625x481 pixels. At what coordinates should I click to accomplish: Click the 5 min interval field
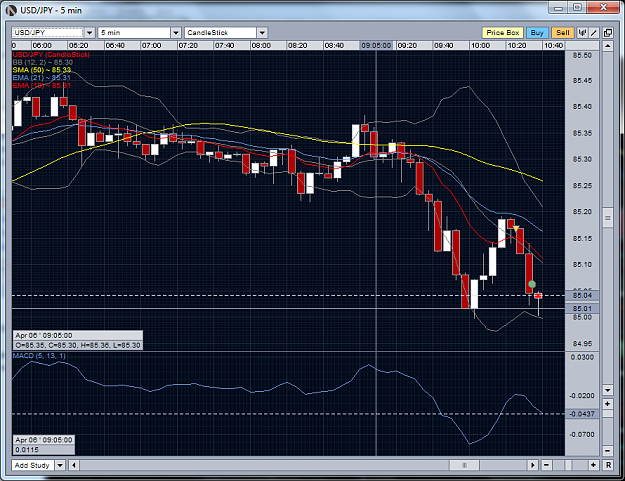134,33
